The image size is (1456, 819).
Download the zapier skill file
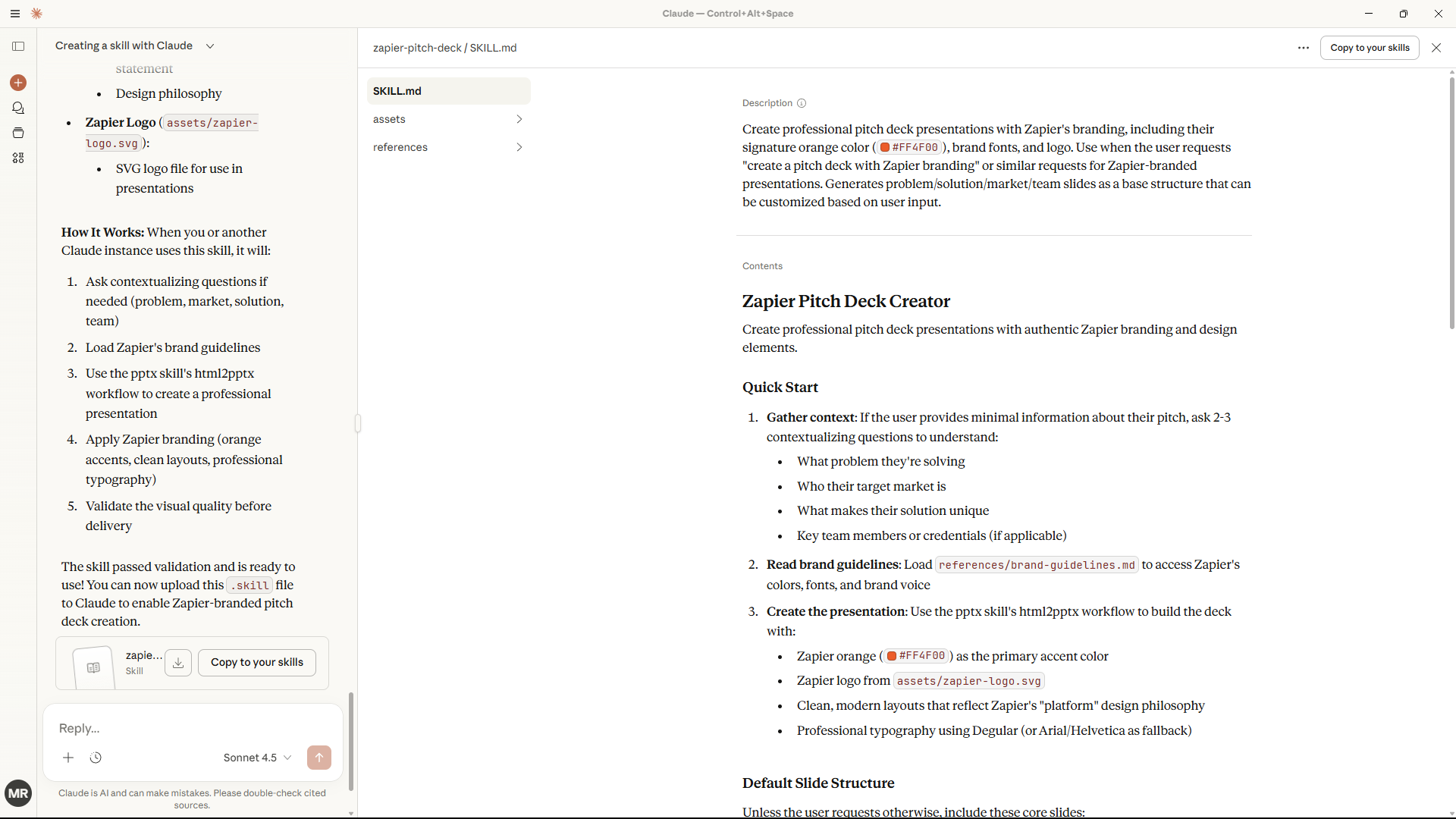coord(178,663)
